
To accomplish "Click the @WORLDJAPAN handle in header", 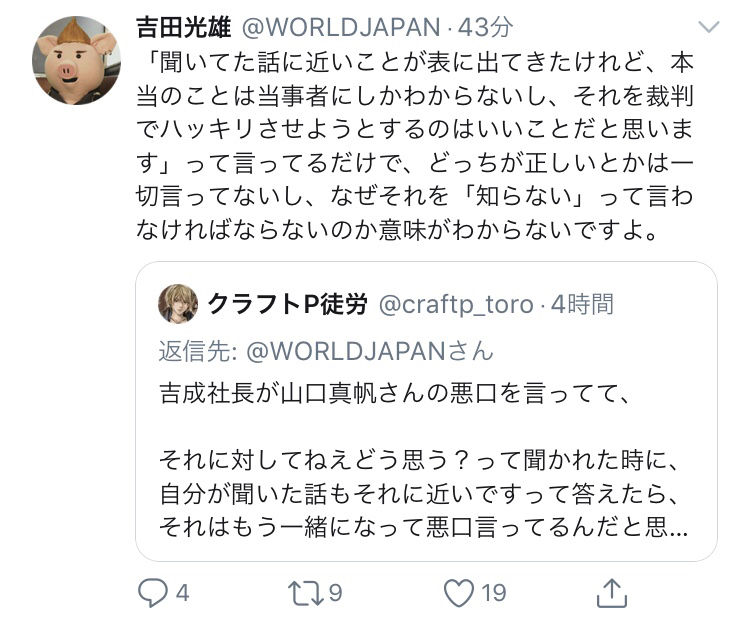I will 341,27.
